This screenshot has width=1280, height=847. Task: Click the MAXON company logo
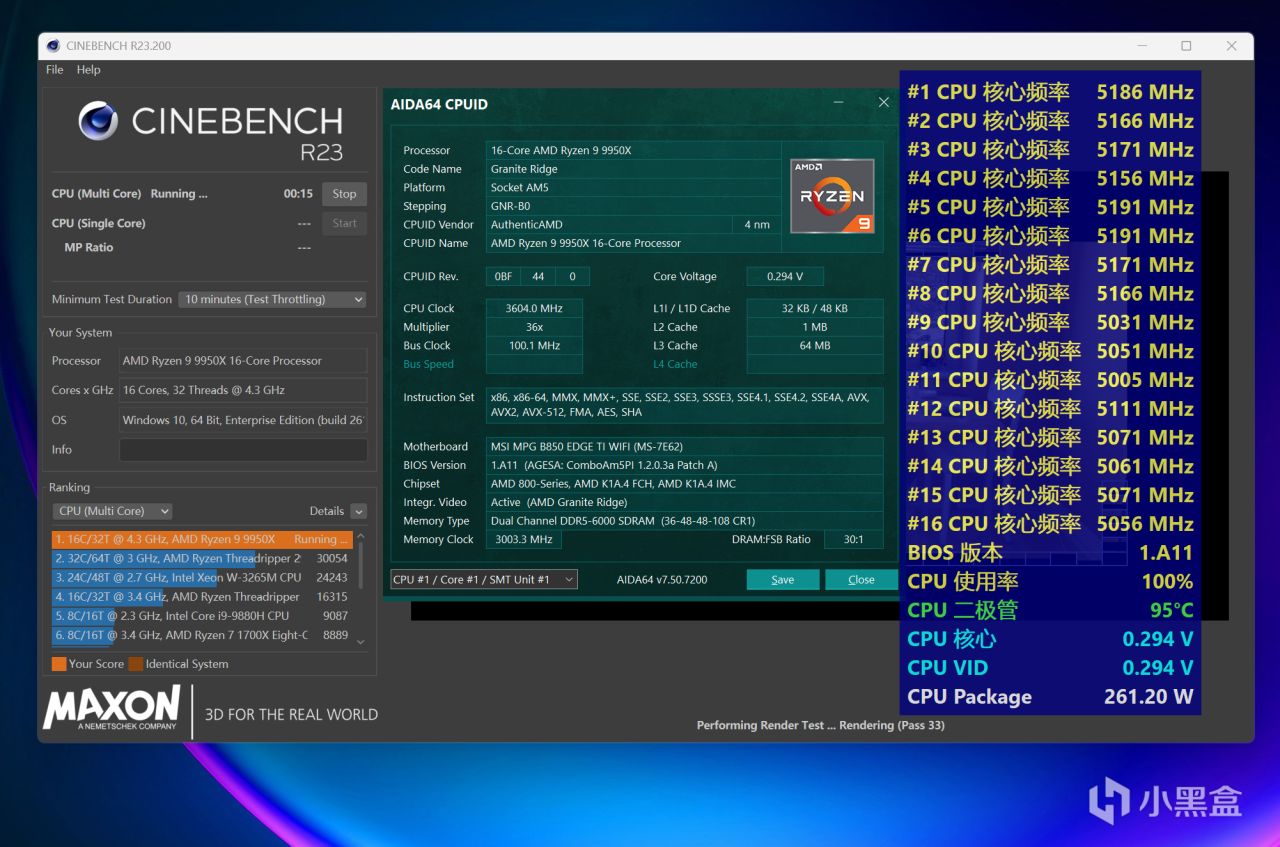tap(112, 708)
